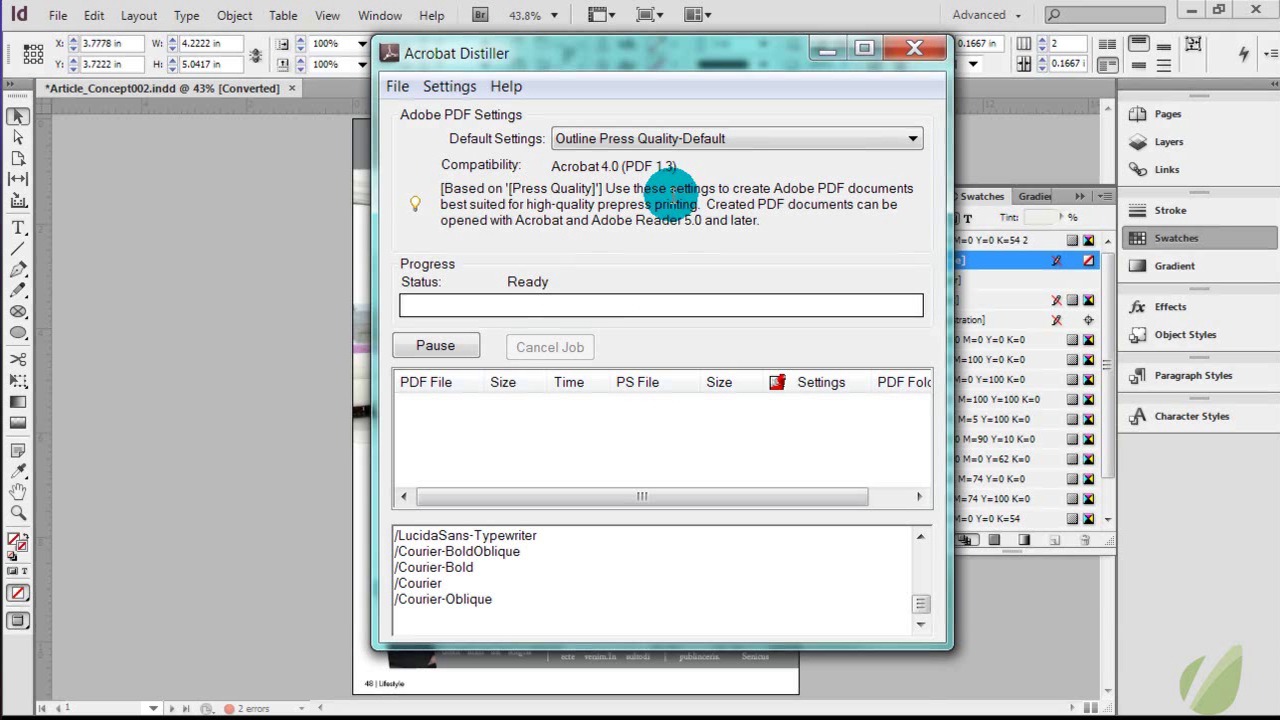Select the Rectangle Frame tool
1280x720 pixels.
point(18,312)
